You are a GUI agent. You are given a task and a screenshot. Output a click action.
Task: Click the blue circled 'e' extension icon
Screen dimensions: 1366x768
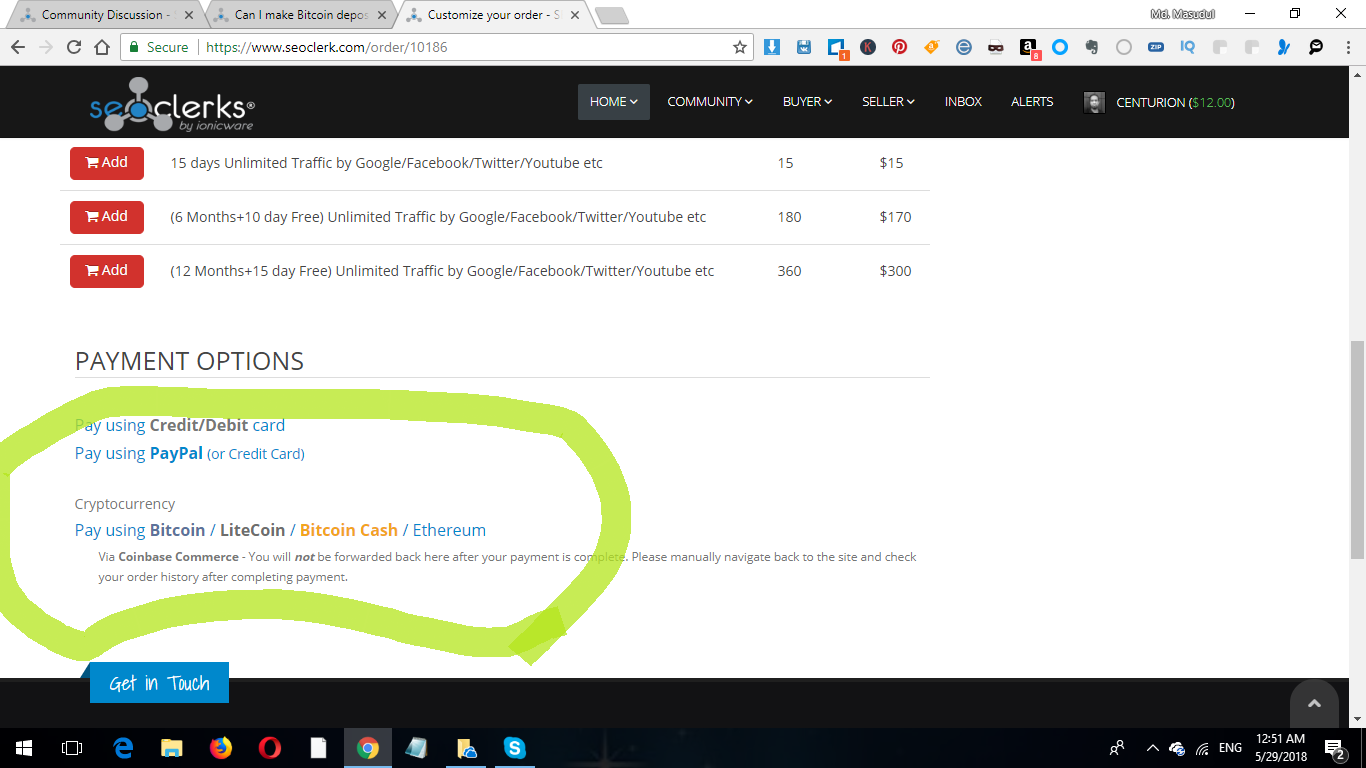pyautogui.click(x=964, y=47)
